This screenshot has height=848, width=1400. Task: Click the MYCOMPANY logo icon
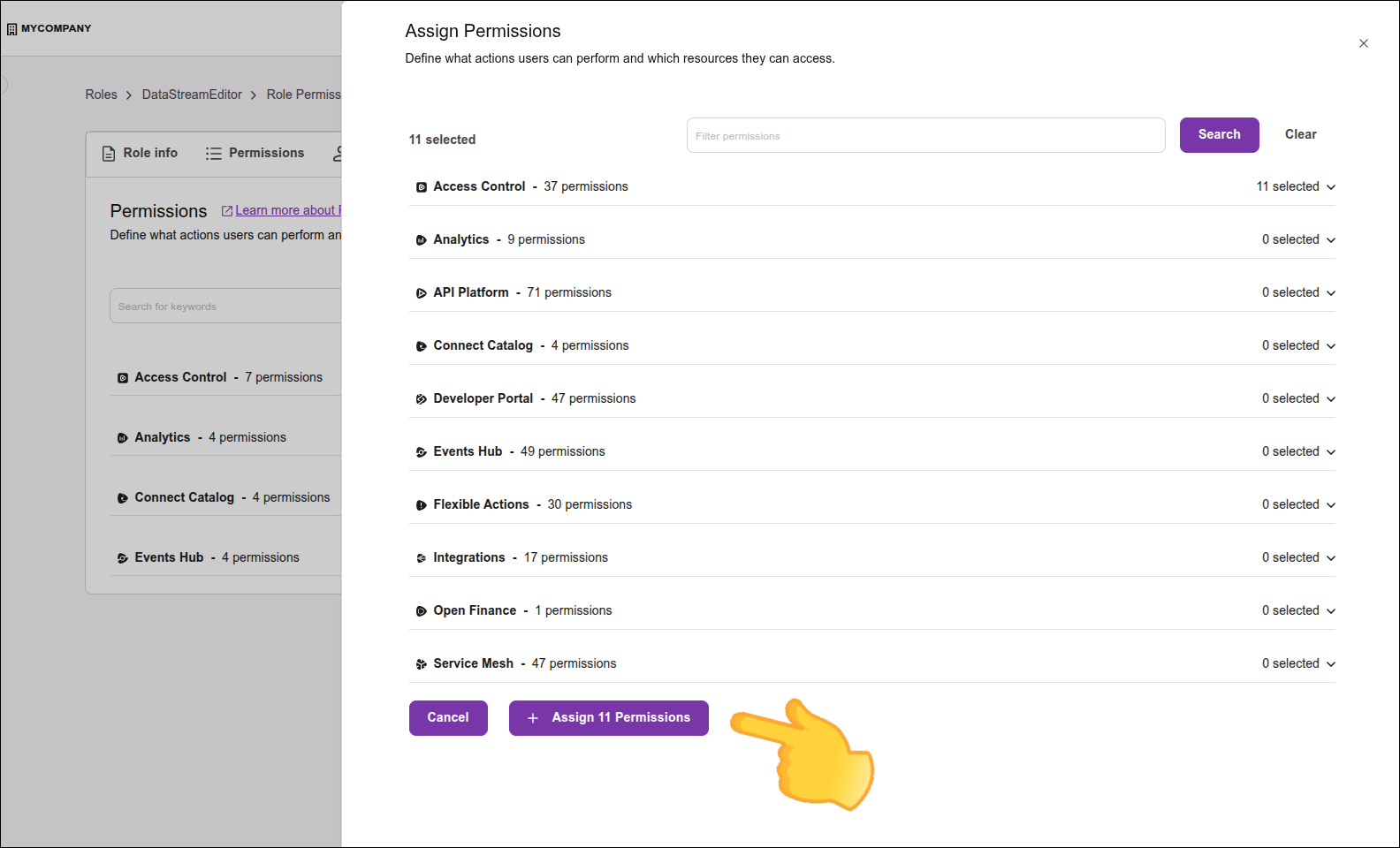coord(12,28)
